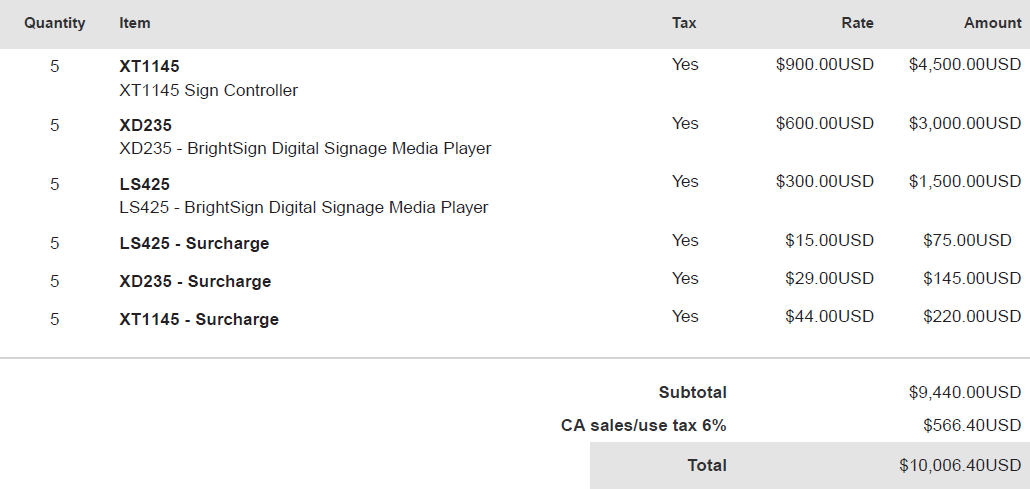Click the Quantity column header

tap(55, 23)
